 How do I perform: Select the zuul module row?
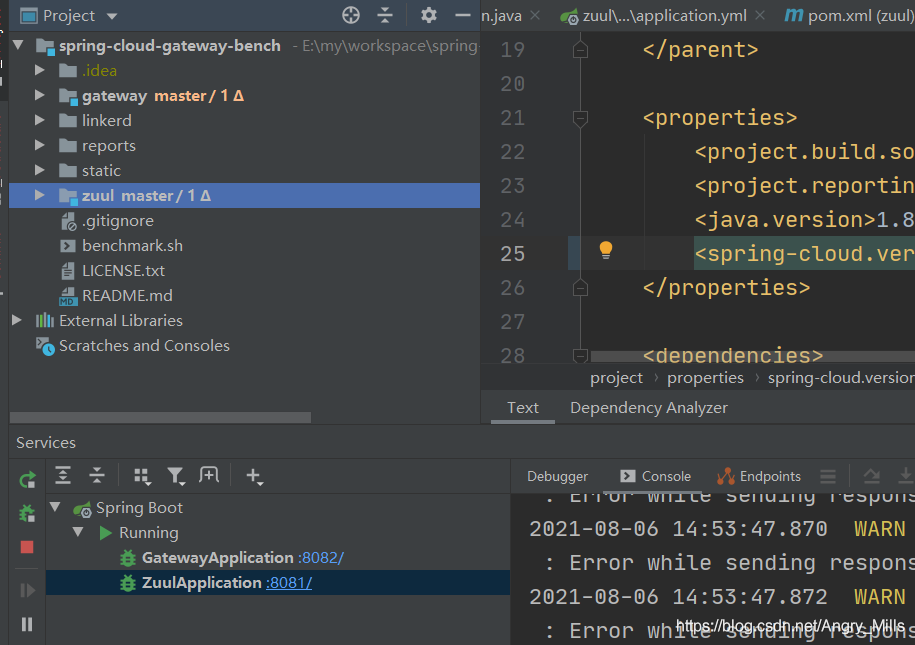click(245, 196)
